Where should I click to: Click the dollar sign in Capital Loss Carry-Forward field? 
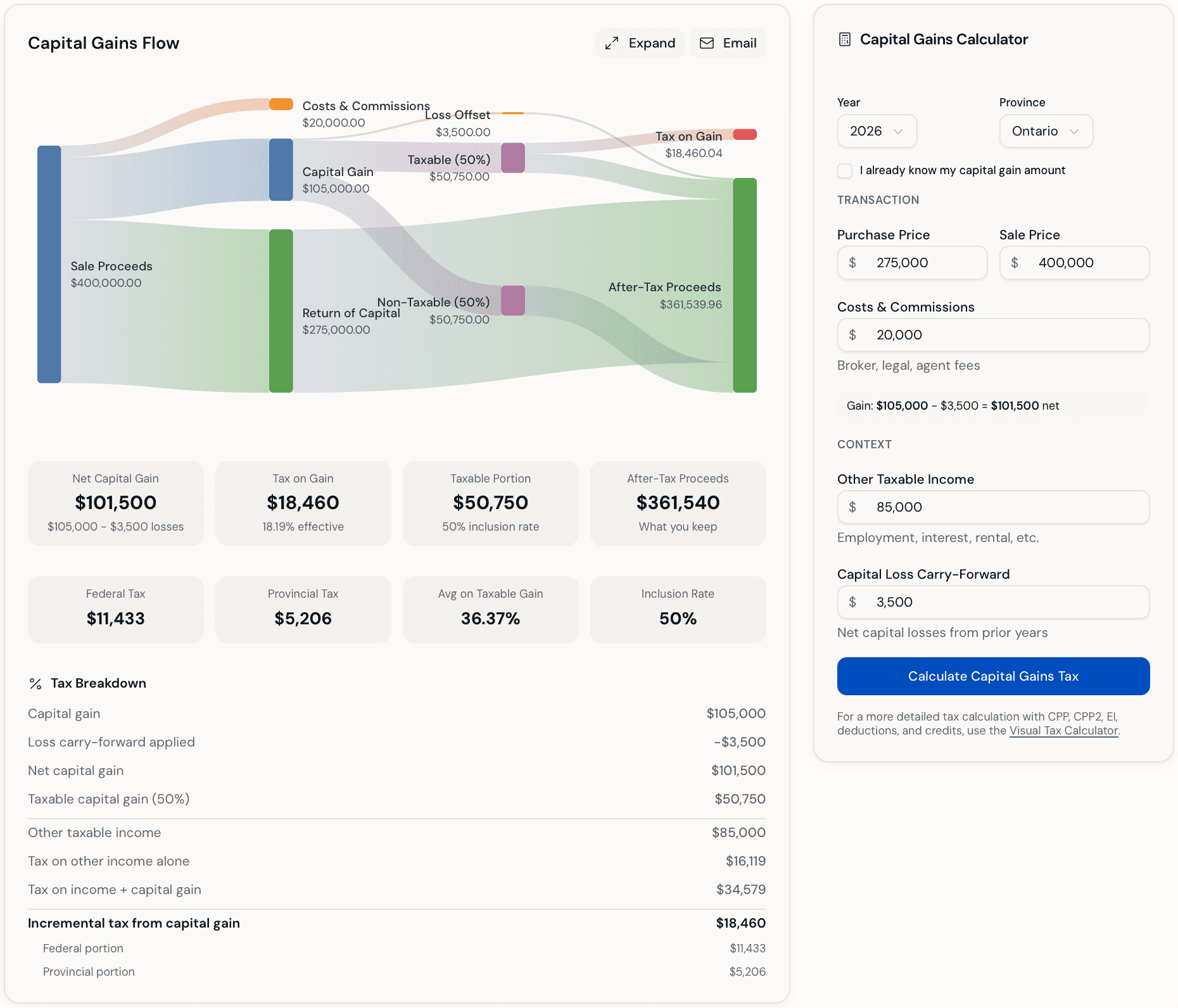852,602
